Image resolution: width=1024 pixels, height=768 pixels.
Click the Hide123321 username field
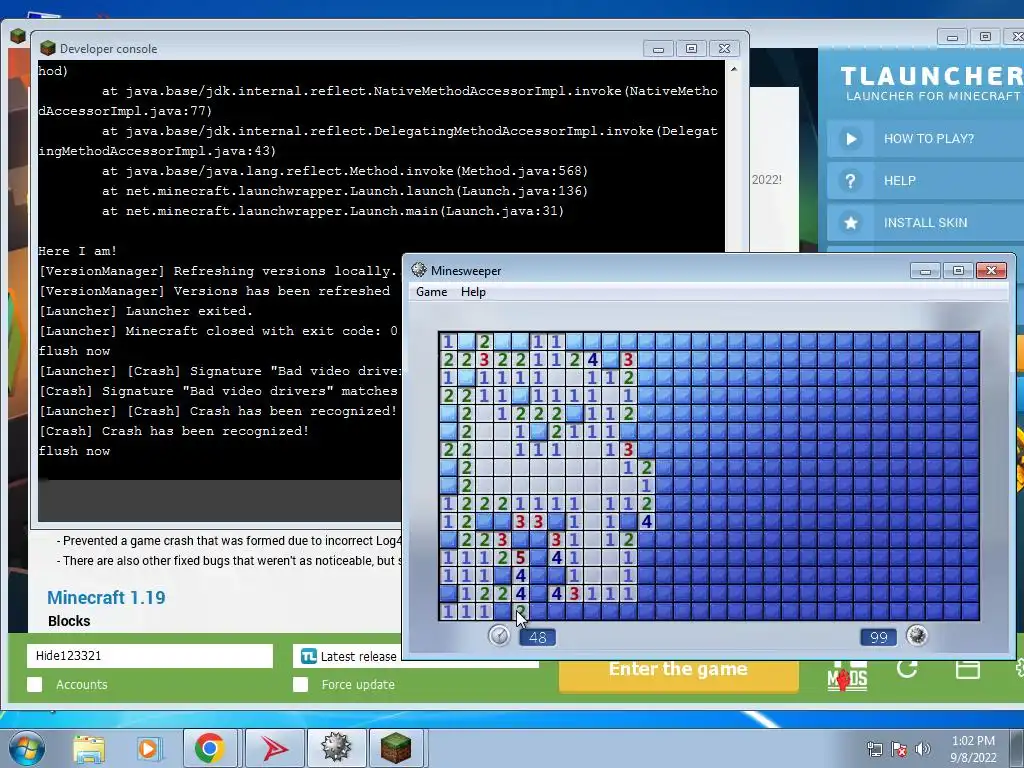[x=150, y=656]
